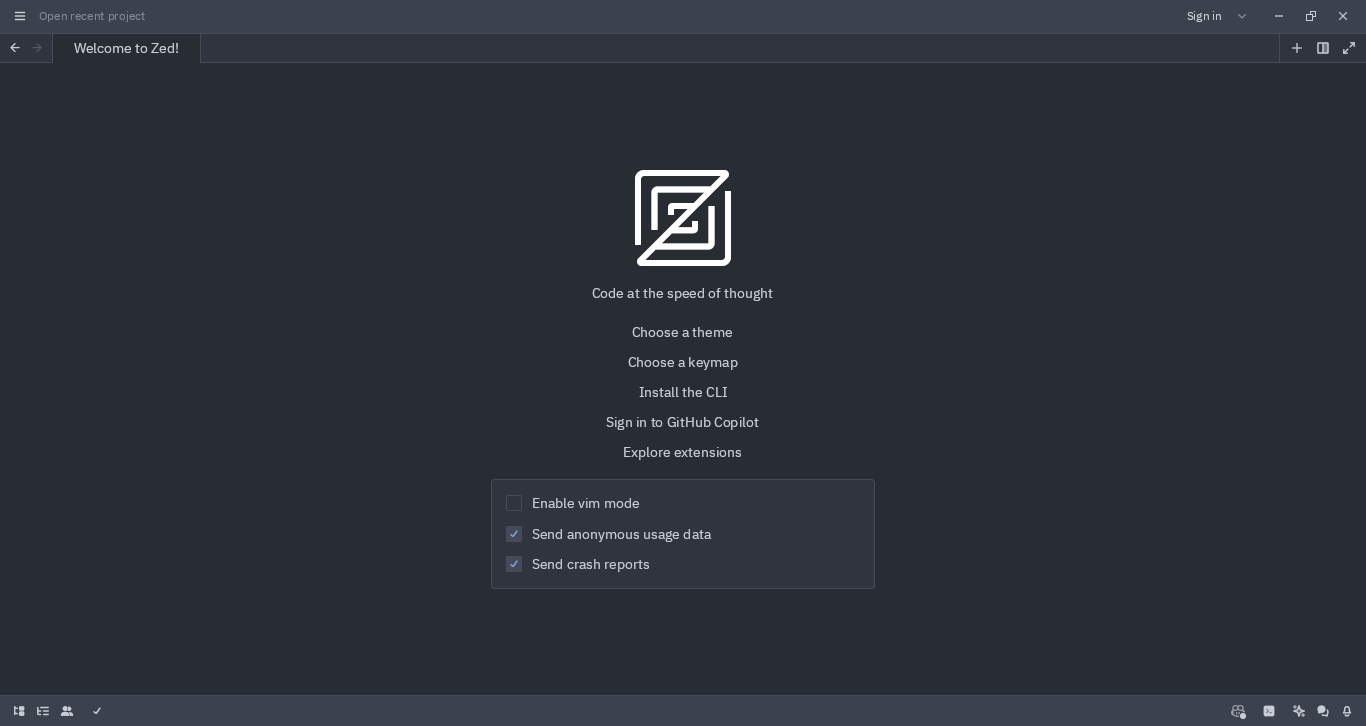Open the Project Panel from status bar
Image resolution: width=1366 pixels, height=726 pixels.
coord(19,711)
